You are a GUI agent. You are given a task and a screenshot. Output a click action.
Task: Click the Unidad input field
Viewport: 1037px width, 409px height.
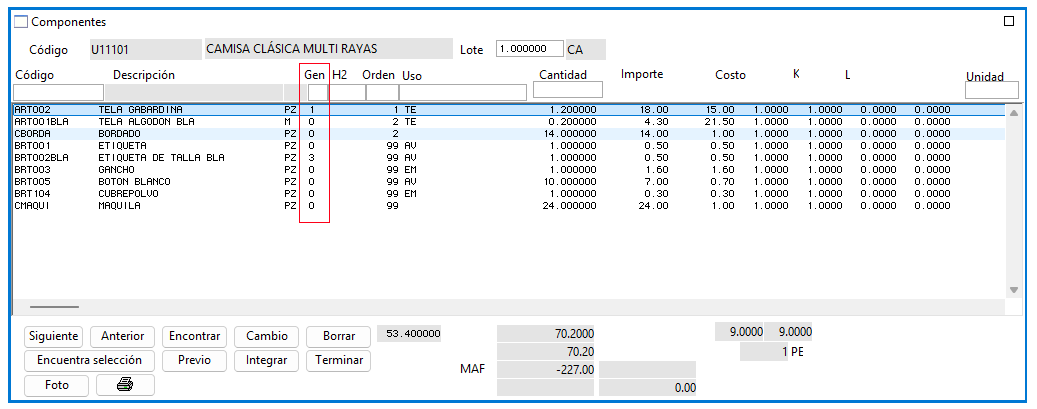(992, 90)
